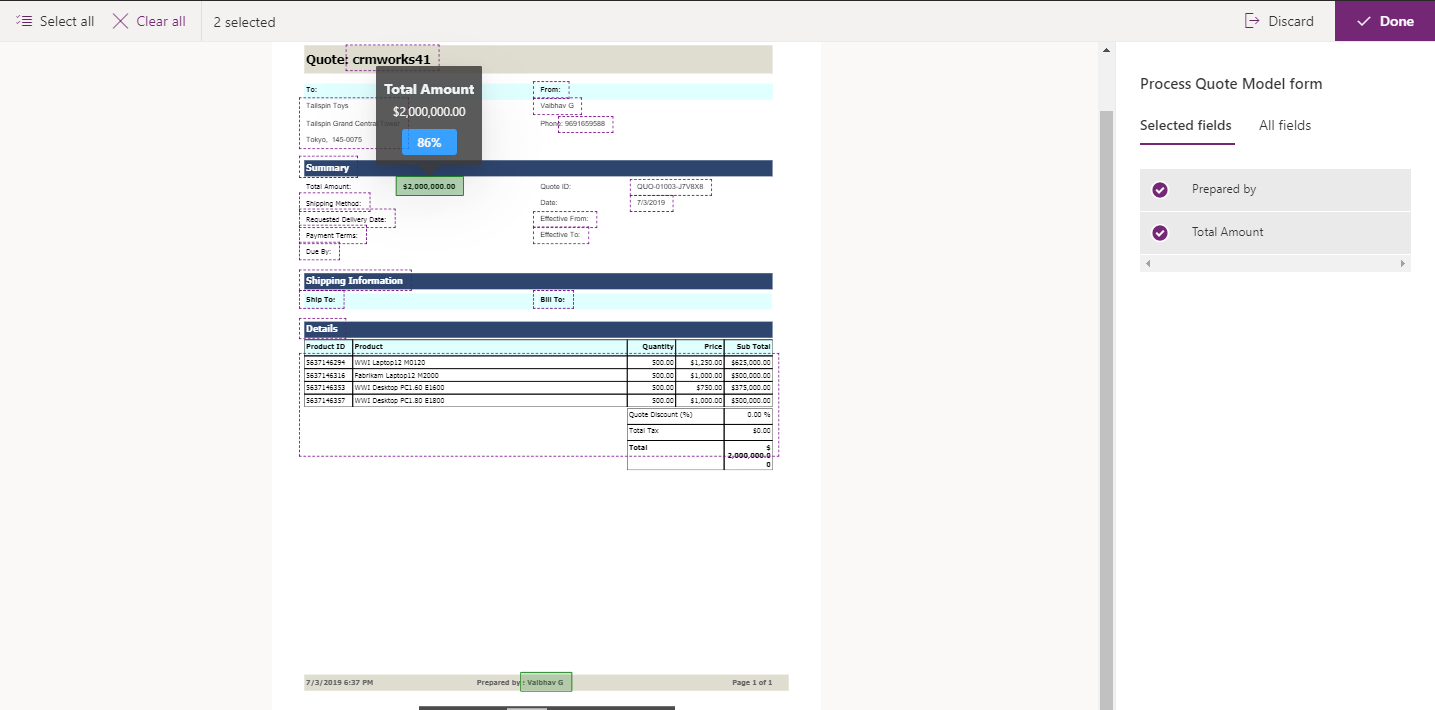Select the From: label field
This screenshot has height=710, width=1435.
pos(551,90)
